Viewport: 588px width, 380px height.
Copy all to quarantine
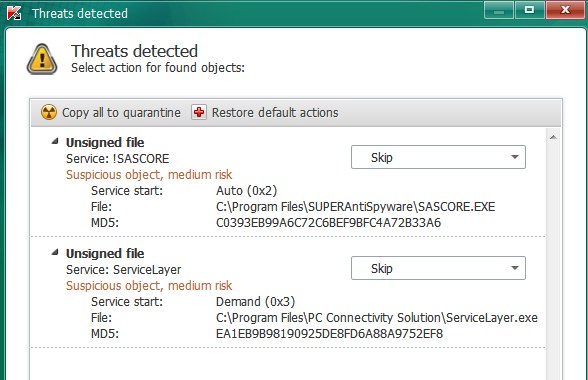(x=121, y=113)
